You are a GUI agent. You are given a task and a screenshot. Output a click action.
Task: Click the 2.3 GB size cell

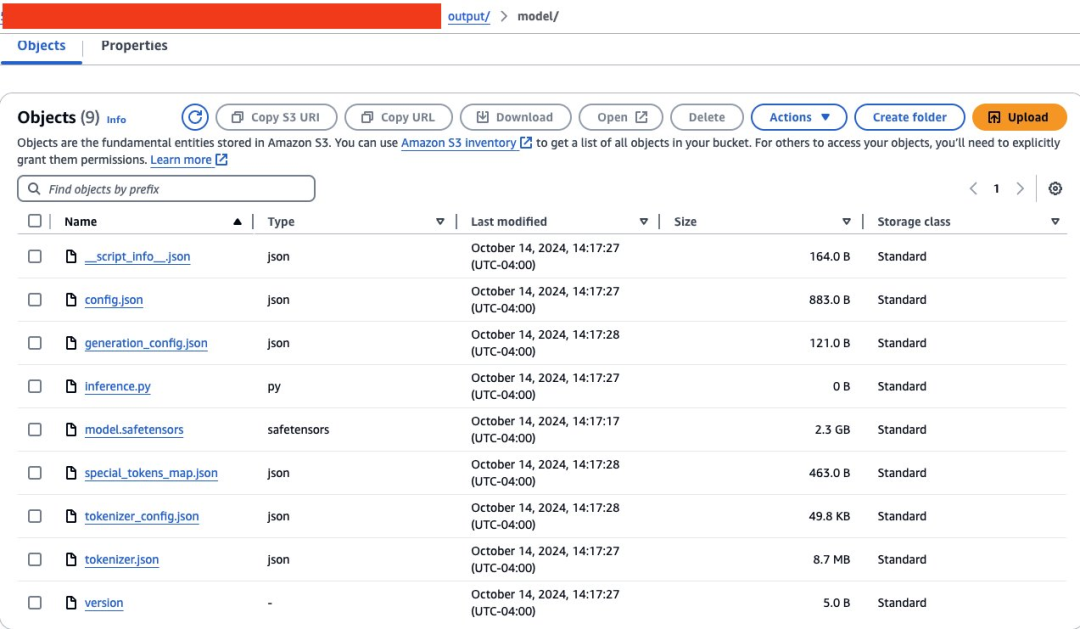pyautogui.click(x=832, y=429)
